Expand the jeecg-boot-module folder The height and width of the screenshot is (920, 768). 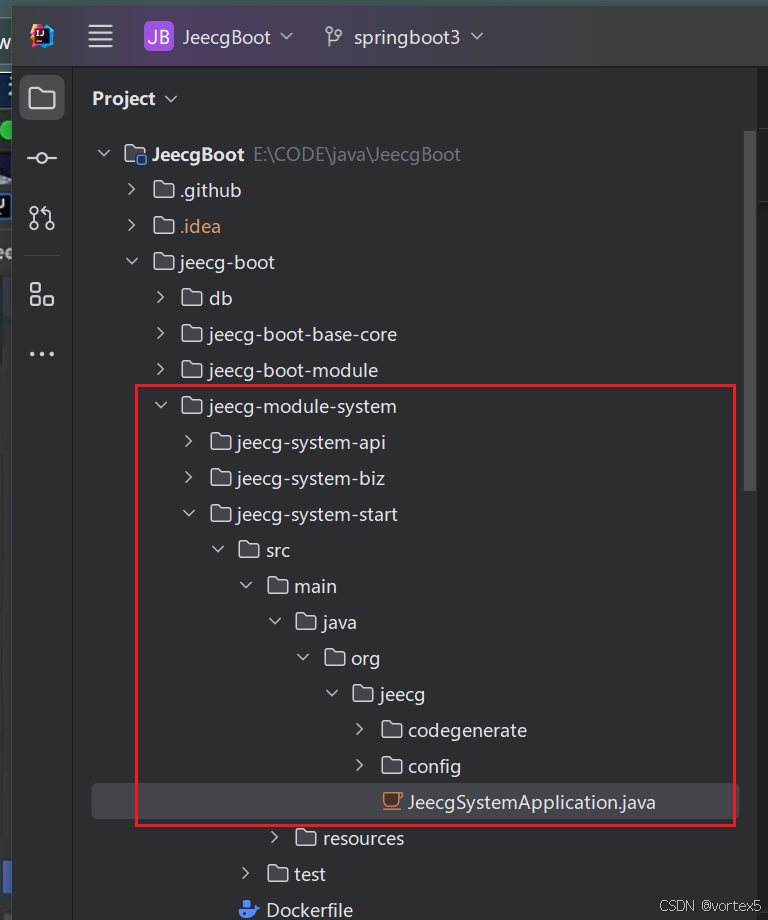160,369
